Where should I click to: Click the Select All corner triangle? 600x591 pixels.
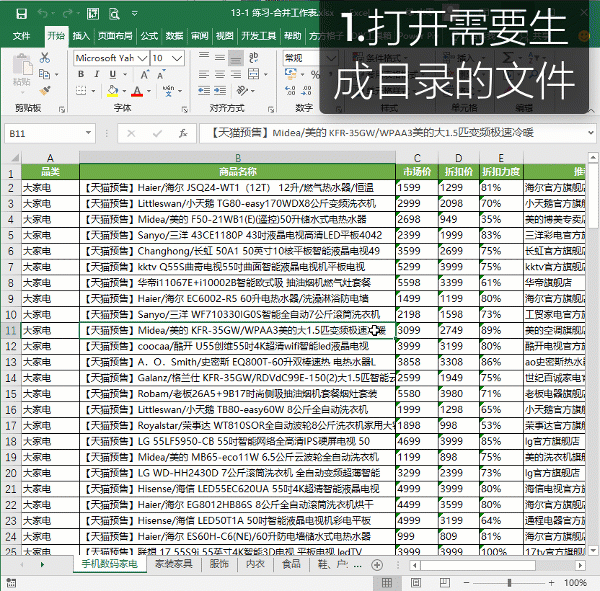[x=14, y=158]
